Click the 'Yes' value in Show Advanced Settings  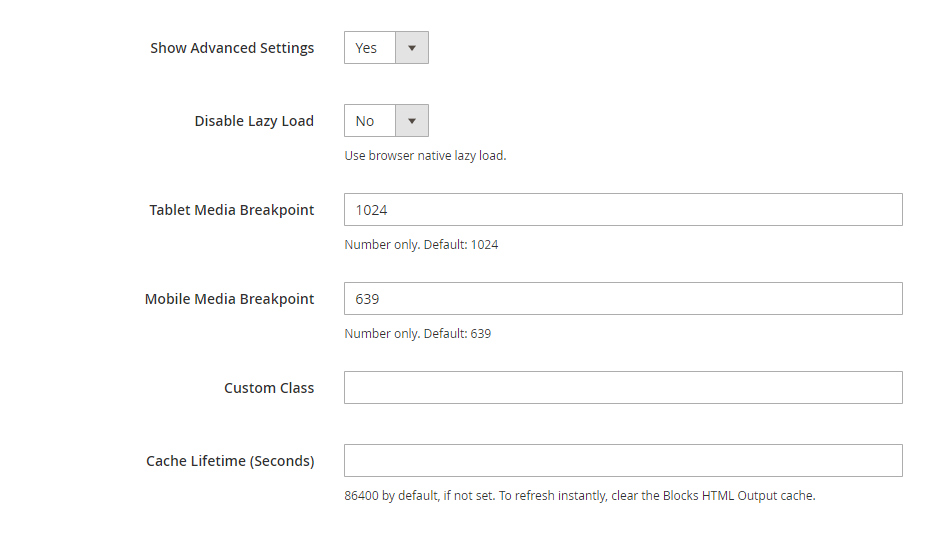[x=366, y=48]
